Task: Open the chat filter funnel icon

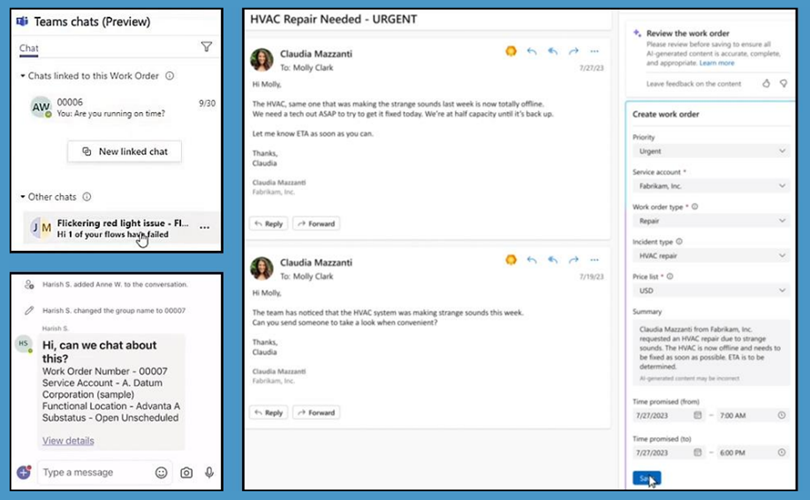Action: [206, 47]
